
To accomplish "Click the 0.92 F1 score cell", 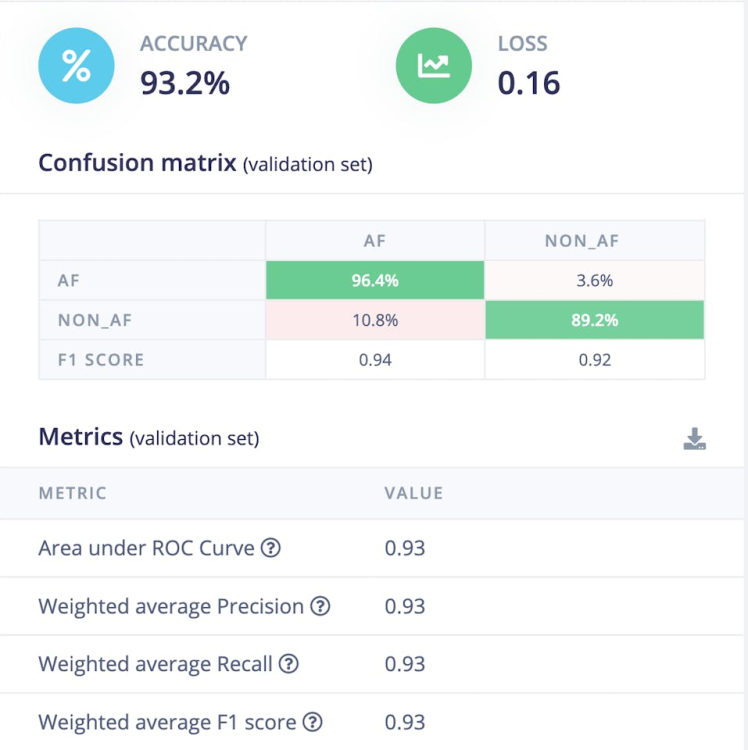I will point(594,359).
